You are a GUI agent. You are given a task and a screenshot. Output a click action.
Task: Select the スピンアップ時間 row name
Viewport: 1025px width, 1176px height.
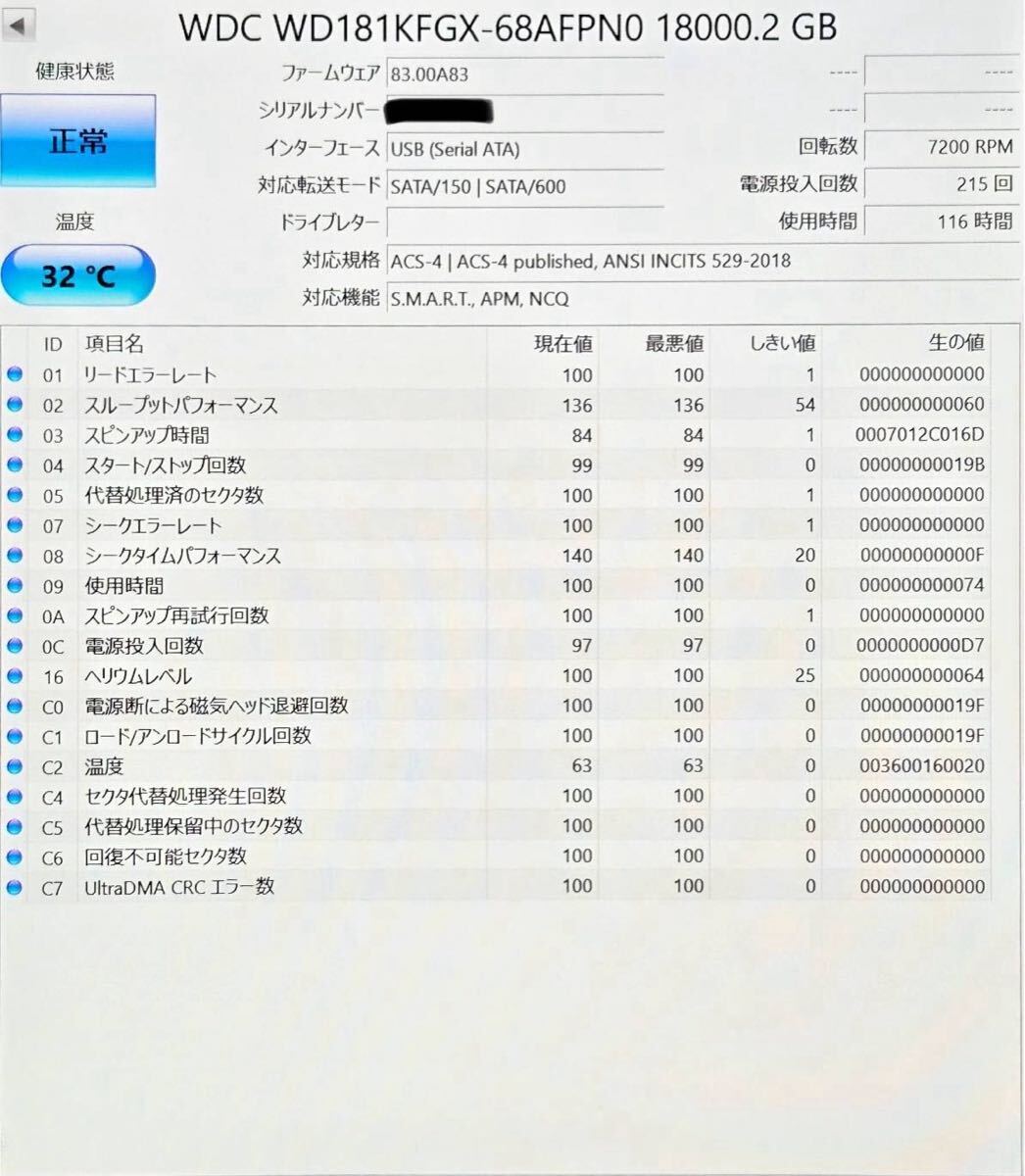(147, 435)
